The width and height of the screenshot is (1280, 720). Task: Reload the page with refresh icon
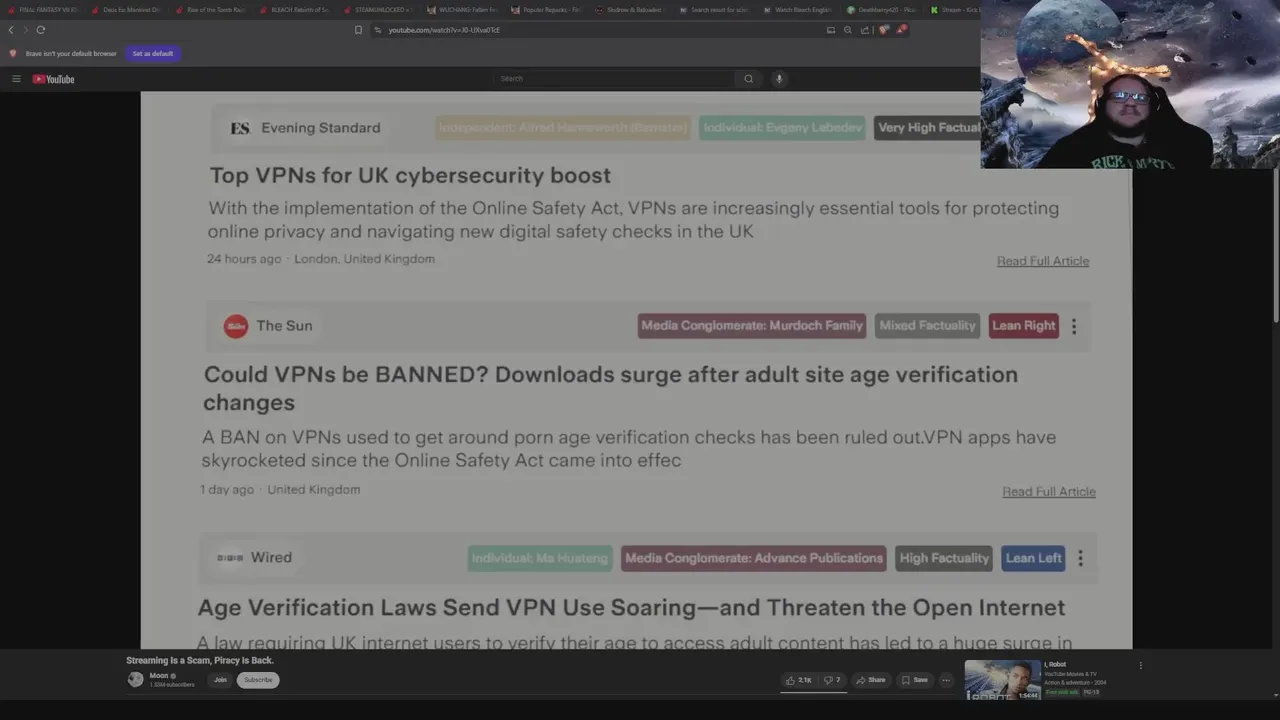[x=41, y=30]
